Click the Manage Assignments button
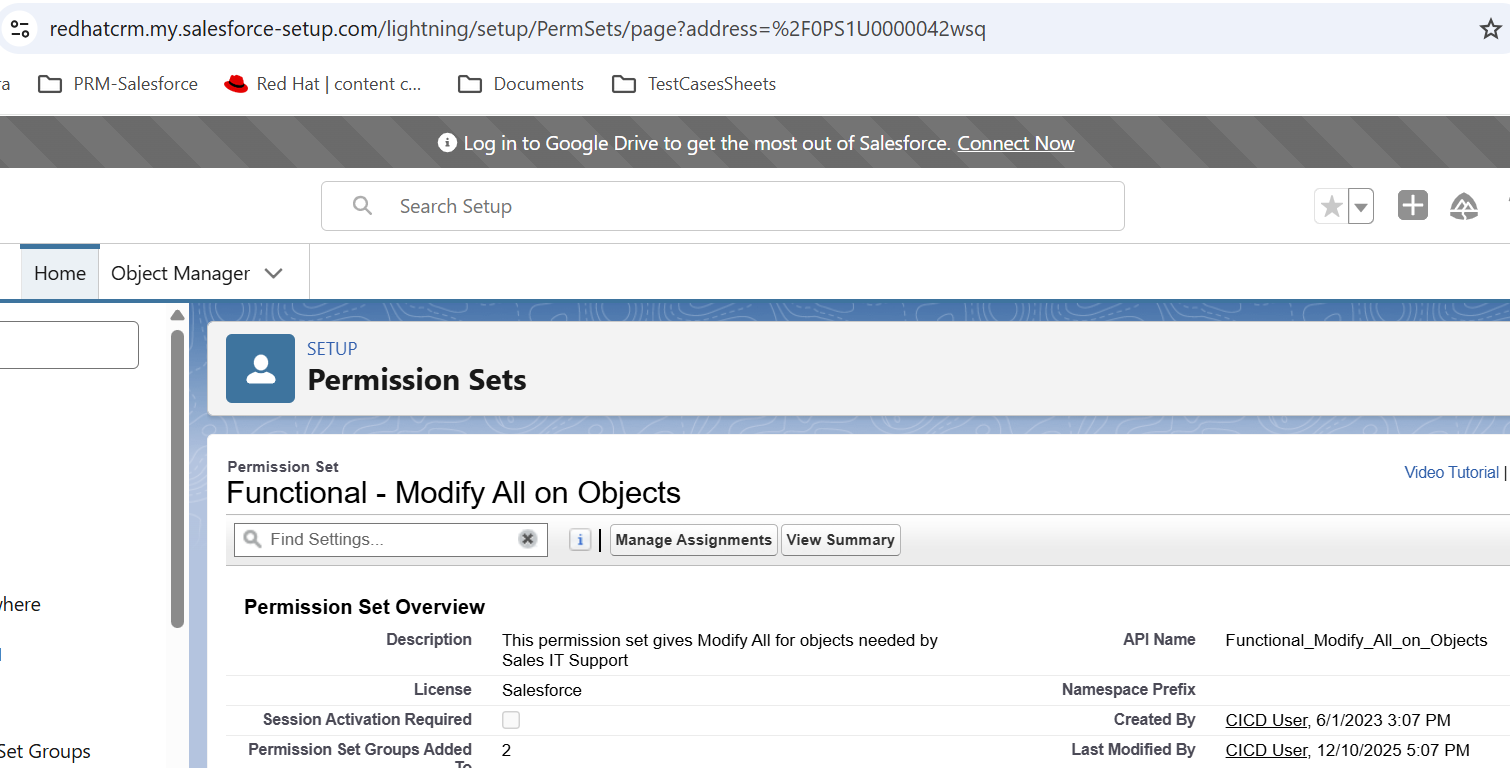The image size is (1510, 768). pyautogui.click(x=693, y=540)
